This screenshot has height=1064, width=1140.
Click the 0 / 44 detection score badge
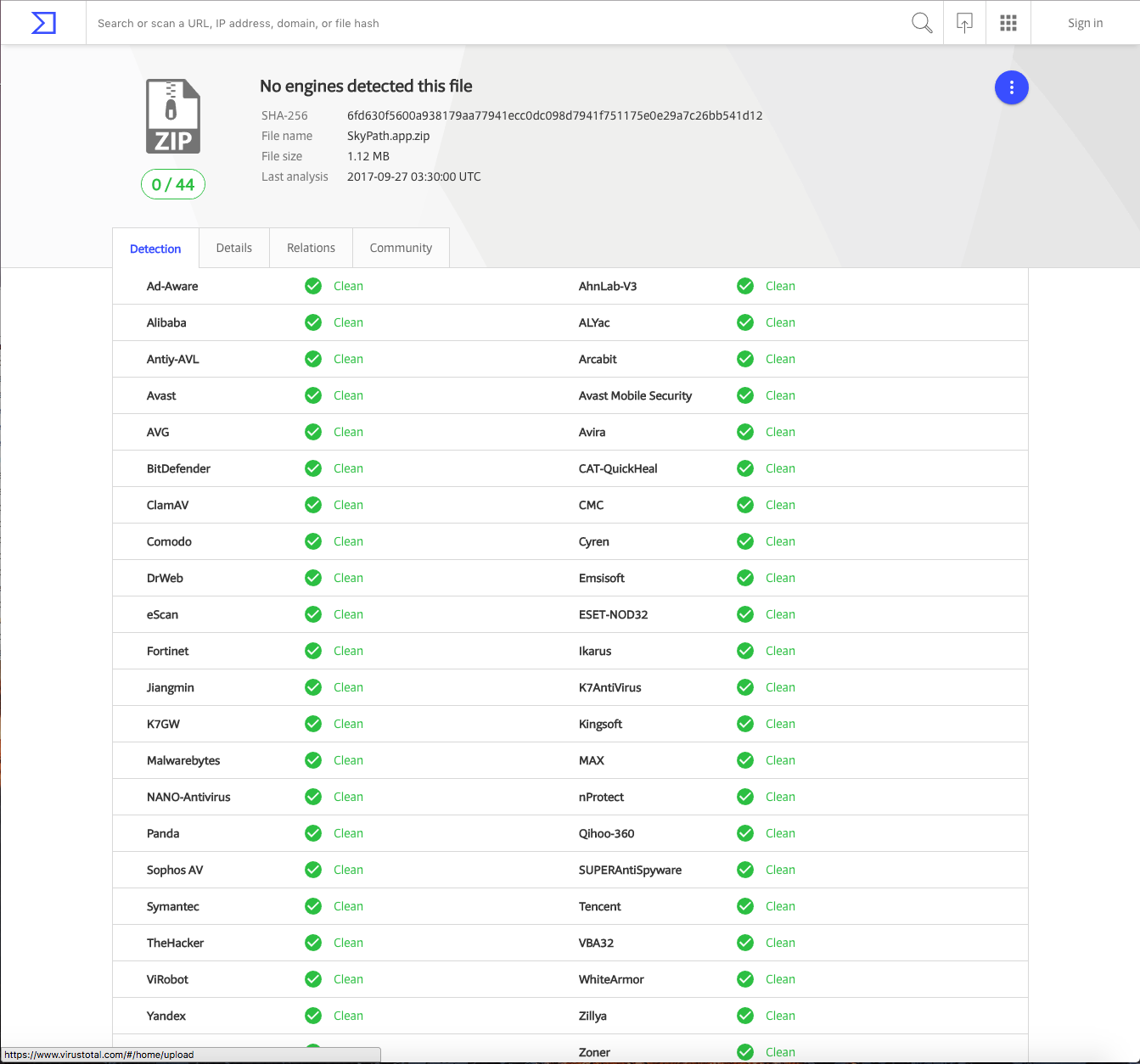[x=173, y=184]
